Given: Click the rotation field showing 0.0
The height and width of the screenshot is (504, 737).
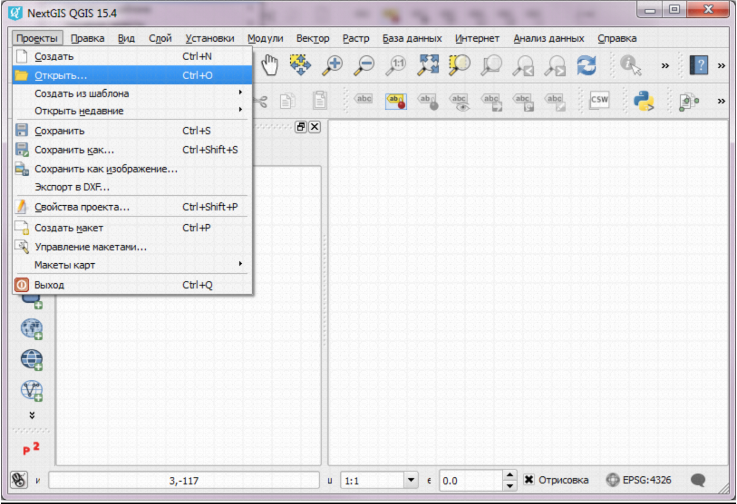Looking at the screenshot, I should click(x=470, y=480).
